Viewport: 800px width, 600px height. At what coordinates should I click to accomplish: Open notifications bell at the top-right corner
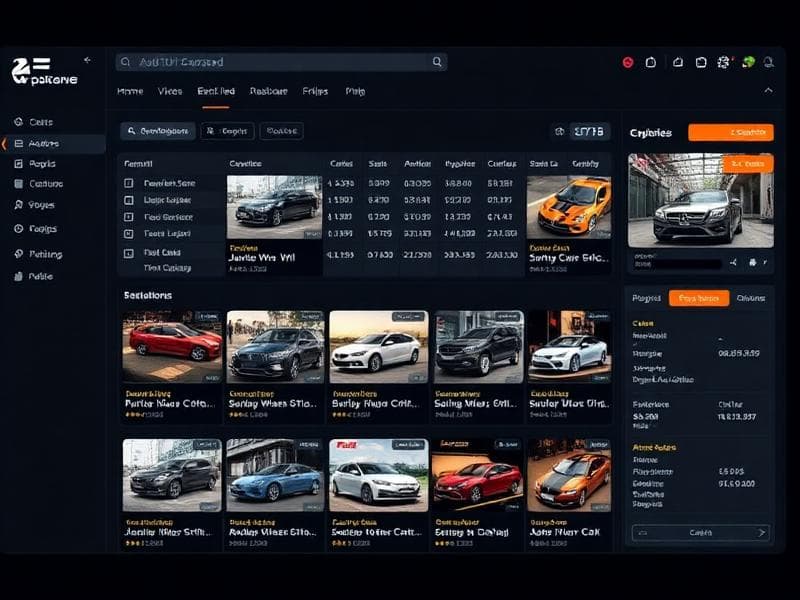coord(769,62)
